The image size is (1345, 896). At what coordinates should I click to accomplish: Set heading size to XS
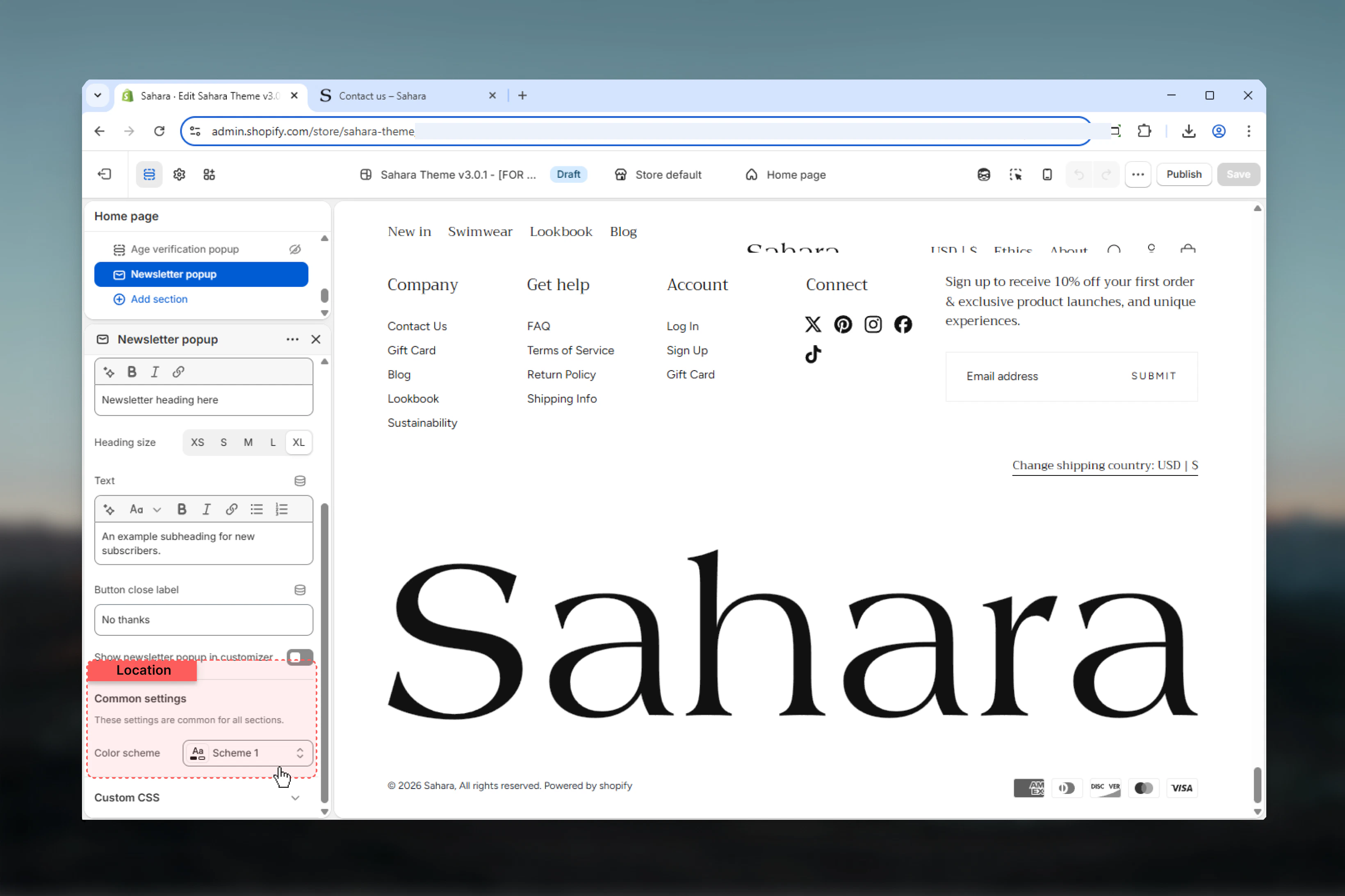[x=197, y=442]
